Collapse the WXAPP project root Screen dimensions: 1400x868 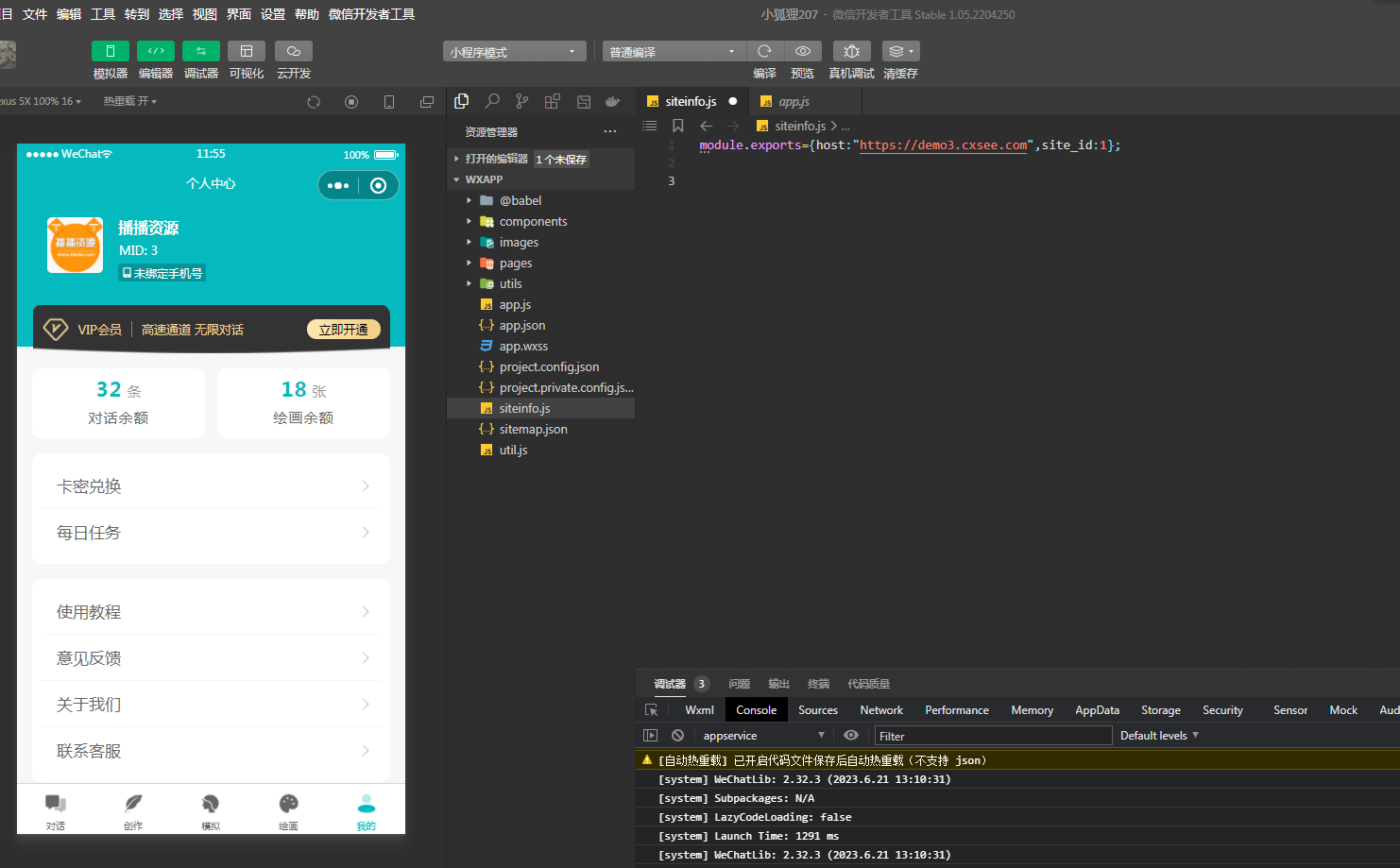pyautogui.click(x=541, y=179)
